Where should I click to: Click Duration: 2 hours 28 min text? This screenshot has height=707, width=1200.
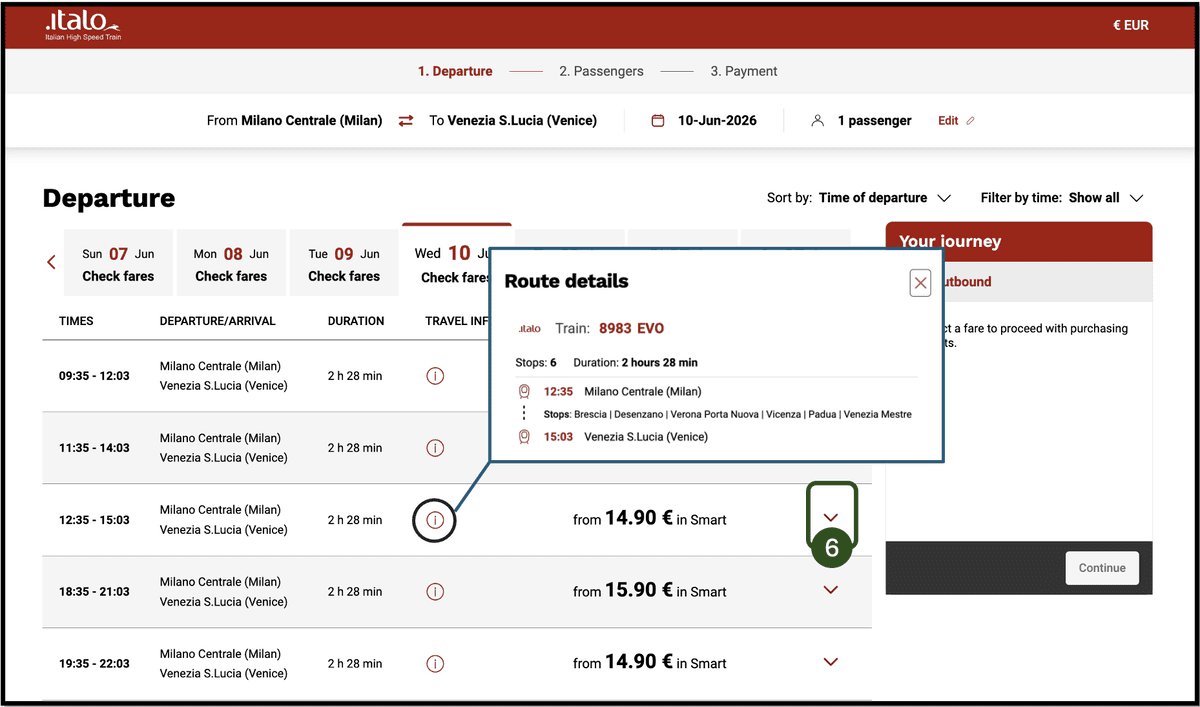tap(635, 362)
